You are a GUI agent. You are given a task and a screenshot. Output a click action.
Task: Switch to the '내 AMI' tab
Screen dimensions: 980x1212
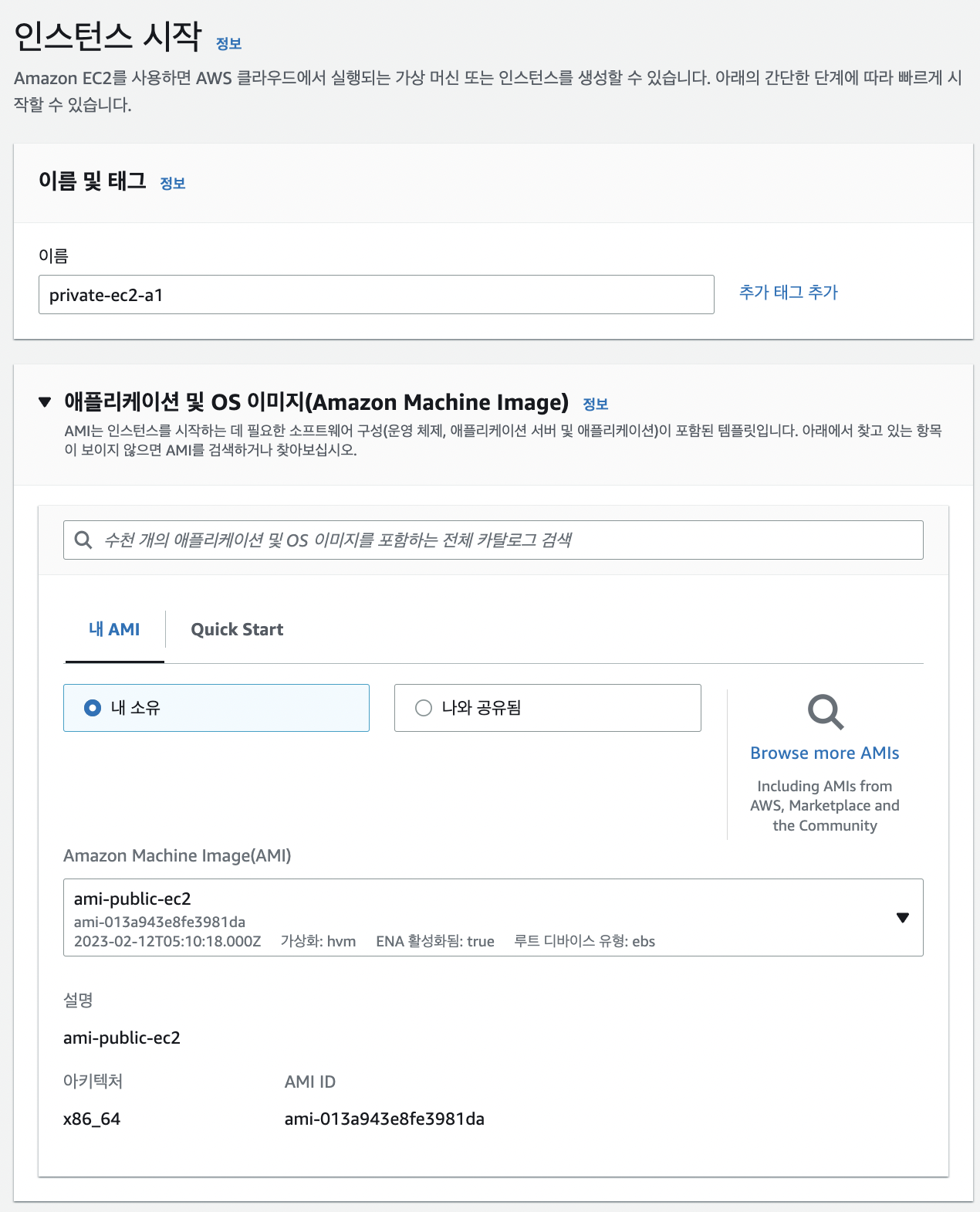pos(114,629)
